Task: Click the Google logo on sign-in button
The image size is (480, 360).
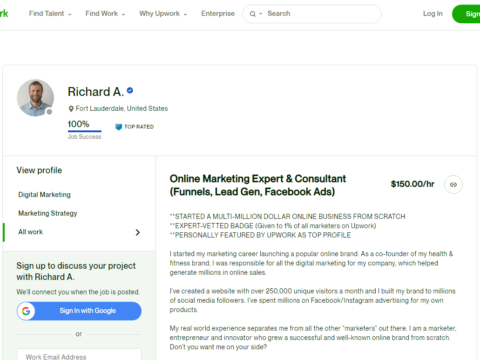Action: [x=26, y=311]
